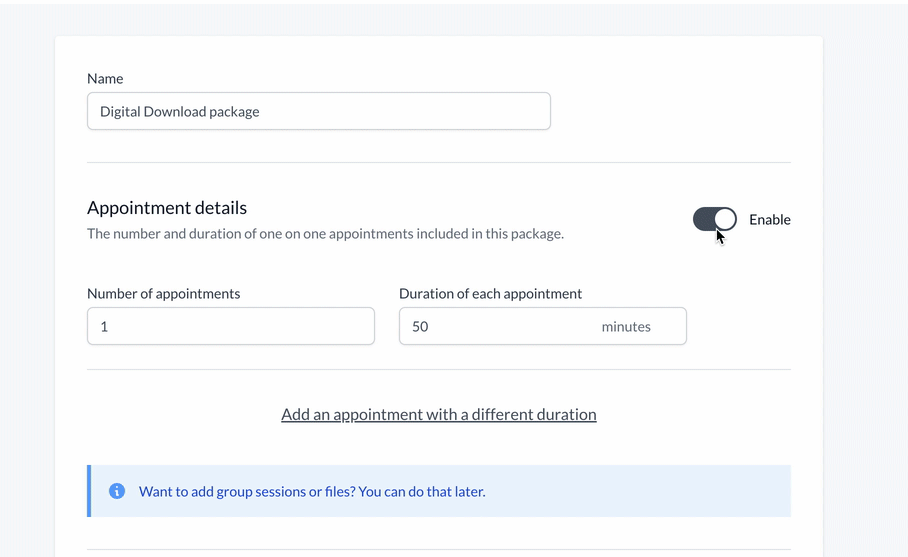
Task: Click the Duration of each appointment label
Action: 490,294
